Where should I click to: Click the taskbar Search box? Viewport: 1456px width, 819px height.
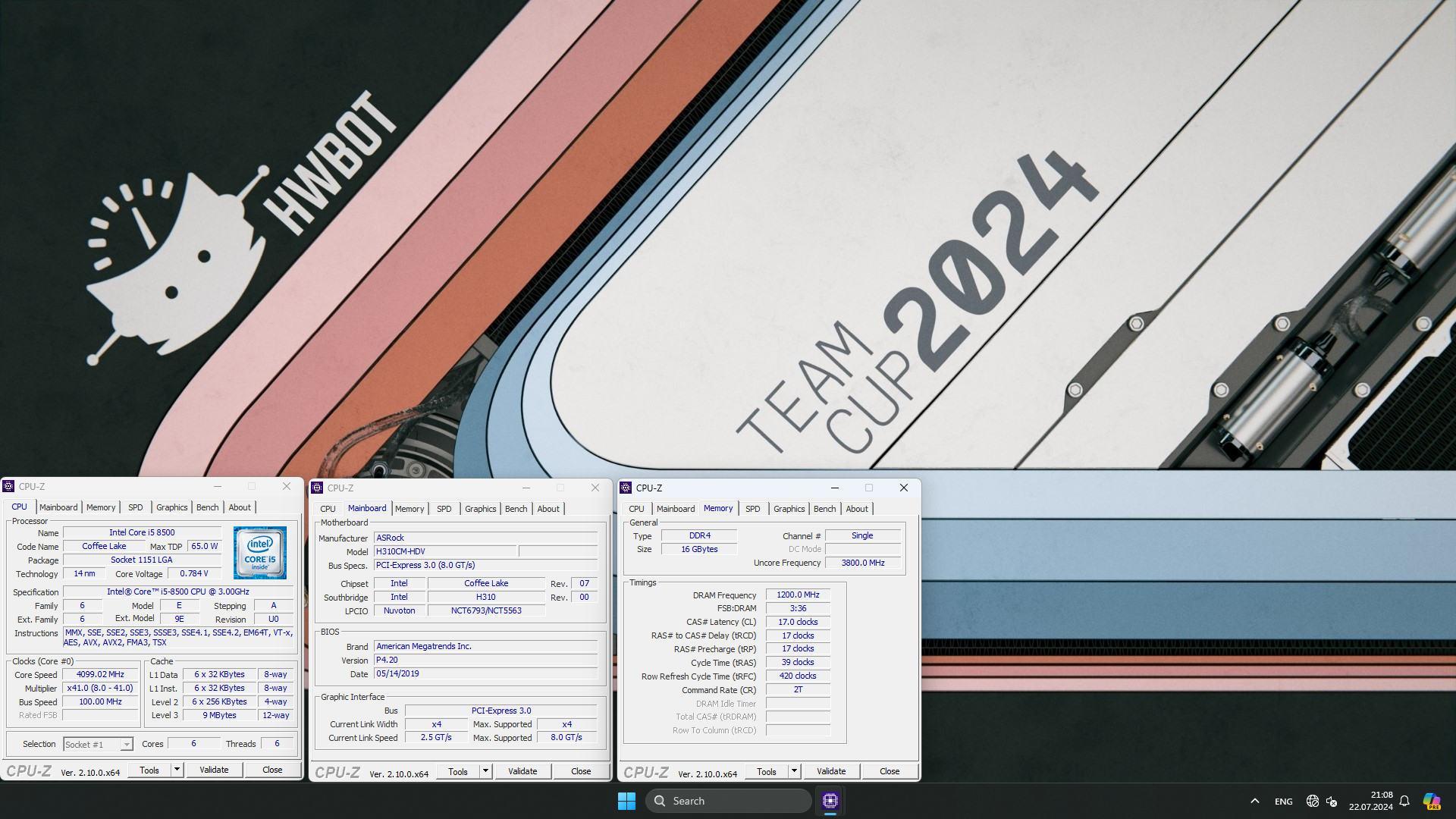click(x=728, y=801)
